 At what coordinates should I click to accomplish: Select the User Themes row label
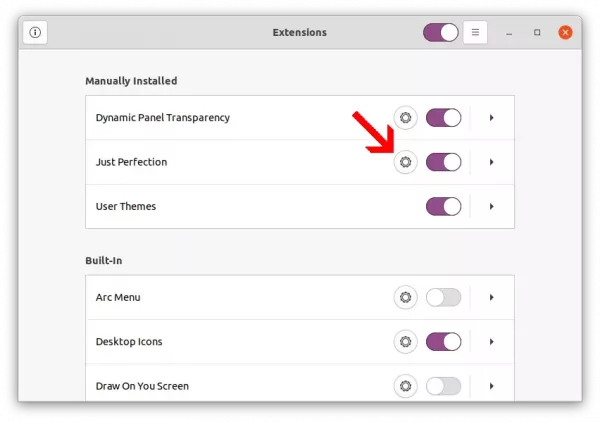pyautogui.click(x=126, y=207)
